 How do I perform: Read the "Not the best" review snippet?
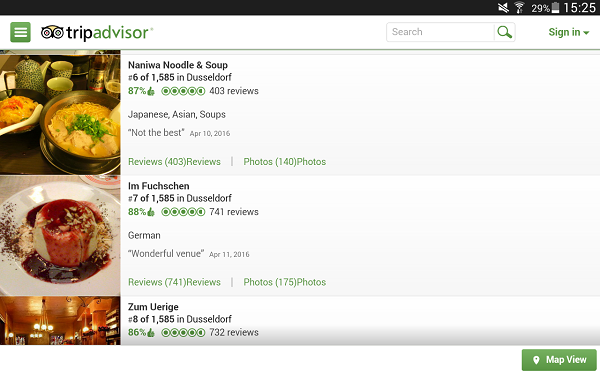156,133
